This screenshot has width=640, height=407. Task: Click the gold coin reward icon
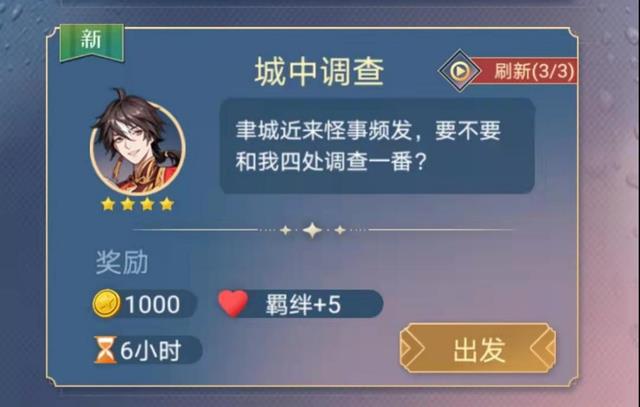click(x=107, y=304)
